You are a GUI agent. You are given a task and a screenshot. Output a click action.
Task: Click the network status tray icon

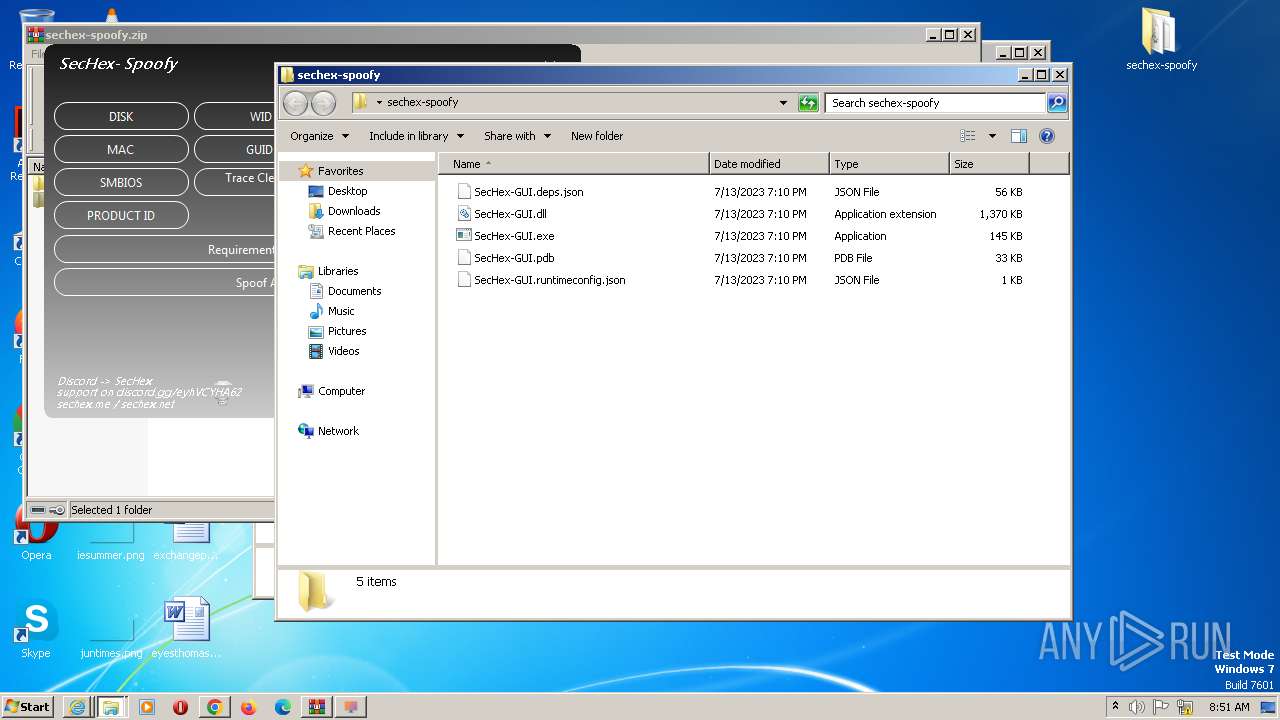point(1186,707)
